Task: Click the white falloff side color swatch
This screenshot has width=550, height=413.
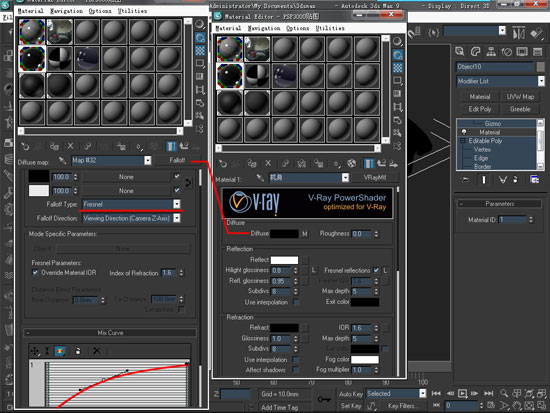Action: click(x=39, y=191)
